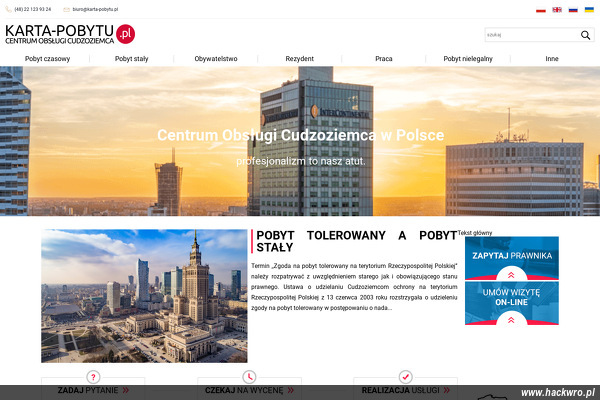Click the clock icon above Czekaj na wycenę
Viewport: 600px width, 400px height.
[x=249, y=377]
